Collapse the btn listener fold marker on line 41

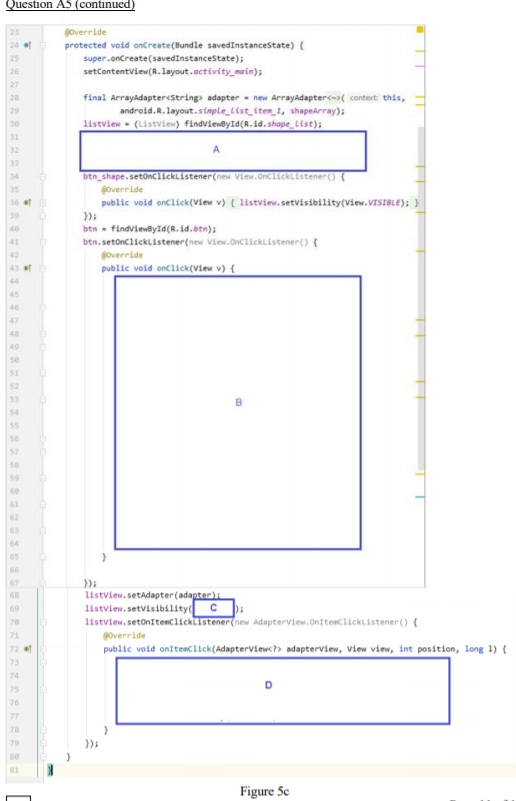click(43, 242)
